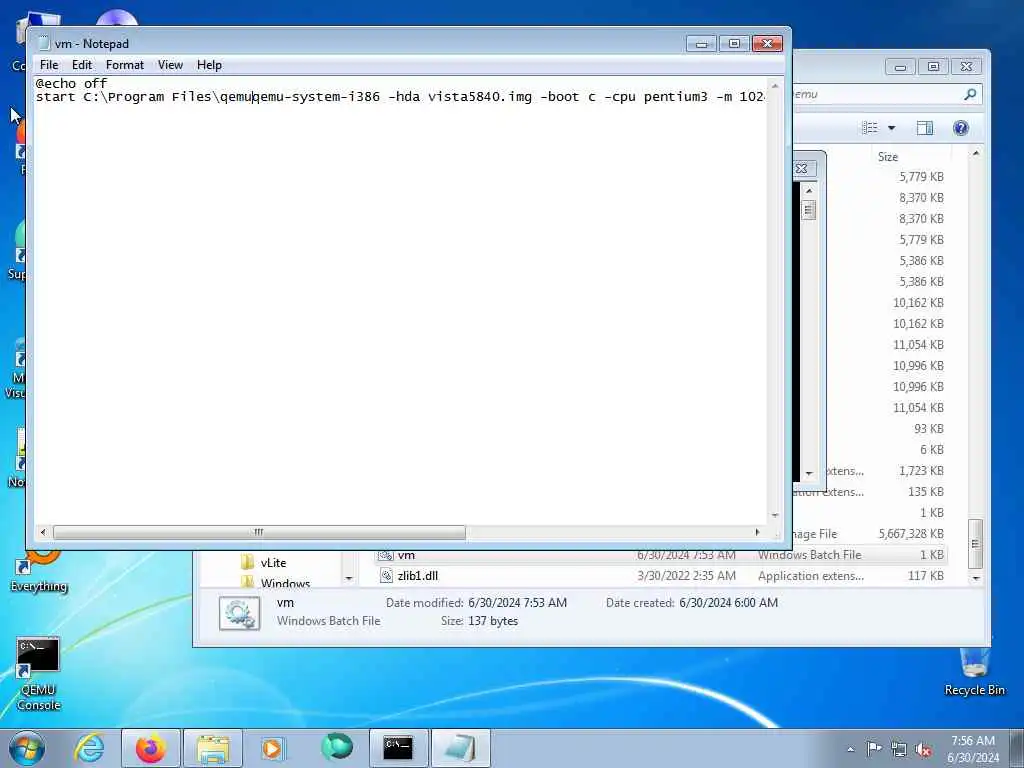The image size is (1024, 768).
Task: Select the zlib1.dll file in Explorer
Action: tap(417, 576)
